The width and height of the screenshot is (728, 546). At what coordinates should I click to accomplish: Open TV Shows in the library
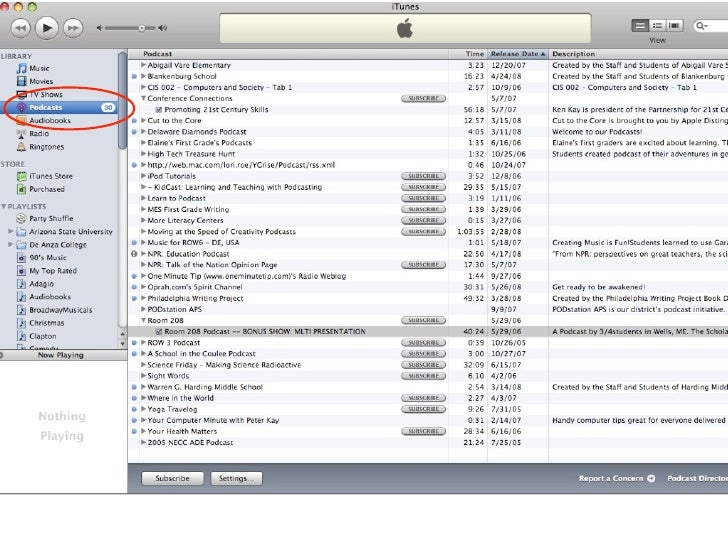tap(46, 94)
